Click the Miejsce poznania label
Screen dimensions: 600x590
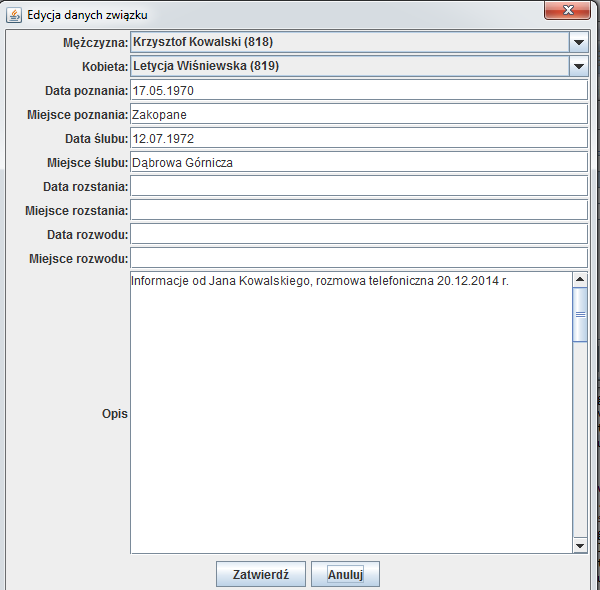[x=77, y=115]
